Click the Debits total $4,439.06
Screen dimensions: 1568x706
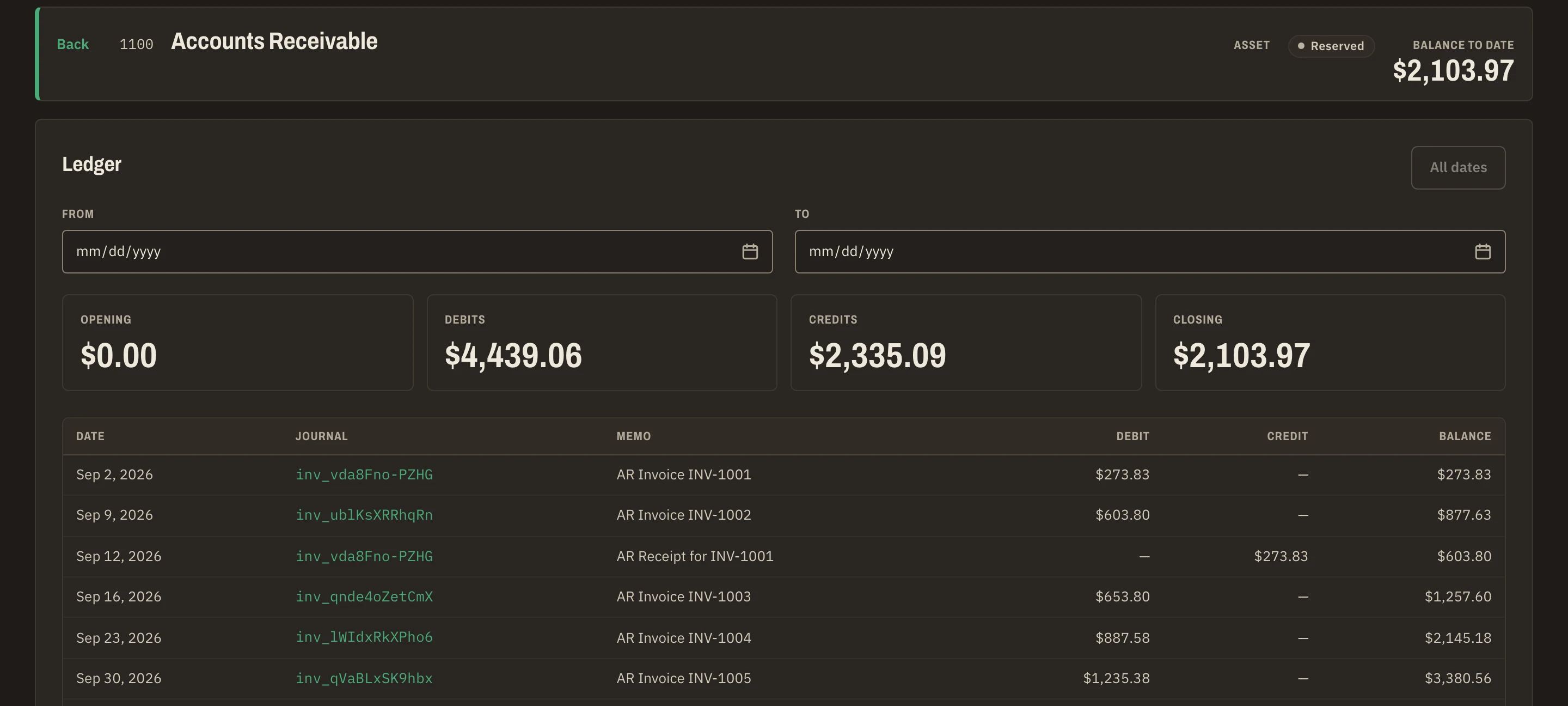(513, 356)
